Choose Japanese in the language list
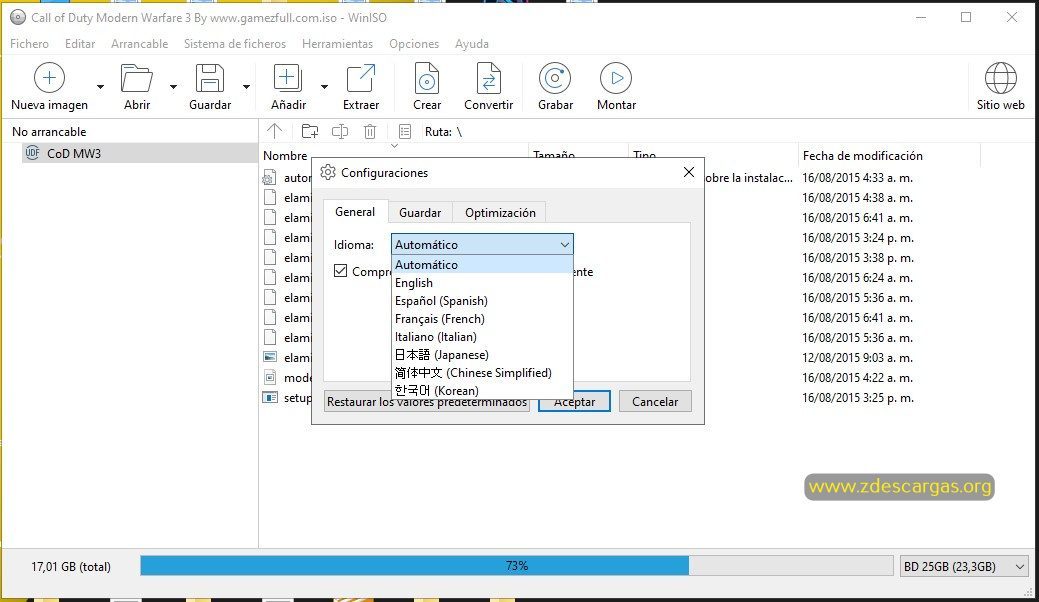The width and height of the screenshot is (1039, 602). click(x=482, y=354)
